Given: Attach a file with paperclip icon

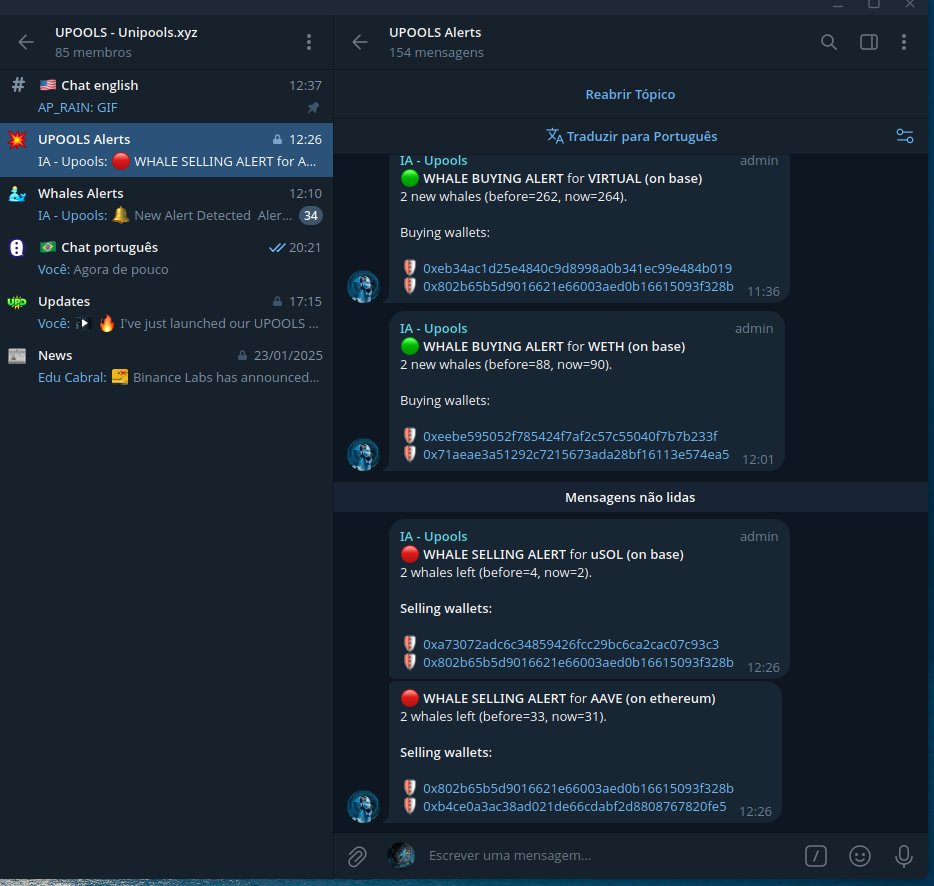Looking at the screenshot, I should tap(357, 856).
